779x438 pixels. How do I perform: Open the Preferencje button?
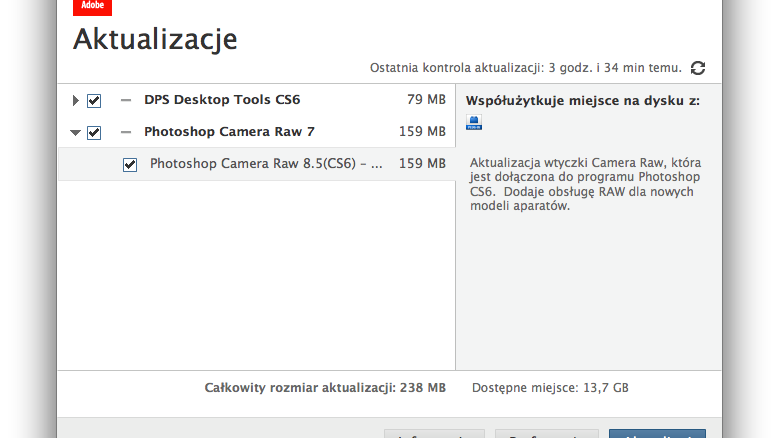(x=546, y=434)
